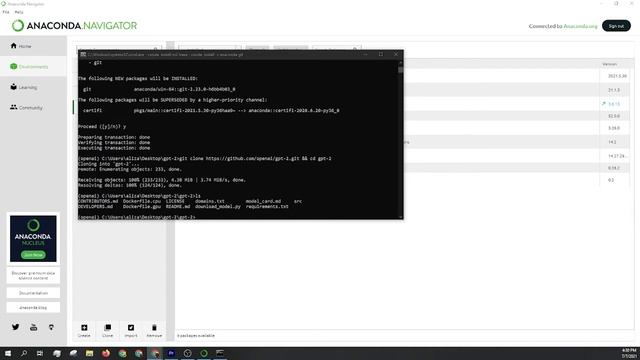The image size is (640, 360).
Task: Click the Sign out button
Action: (x=616, y=26)
